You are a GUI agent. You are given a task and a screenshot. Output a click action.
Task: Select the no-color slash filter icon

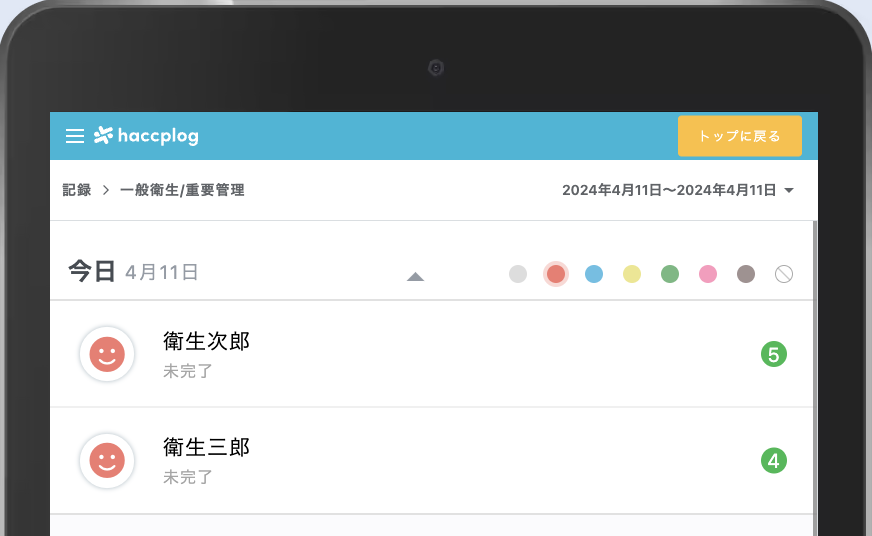click(784, 274)
